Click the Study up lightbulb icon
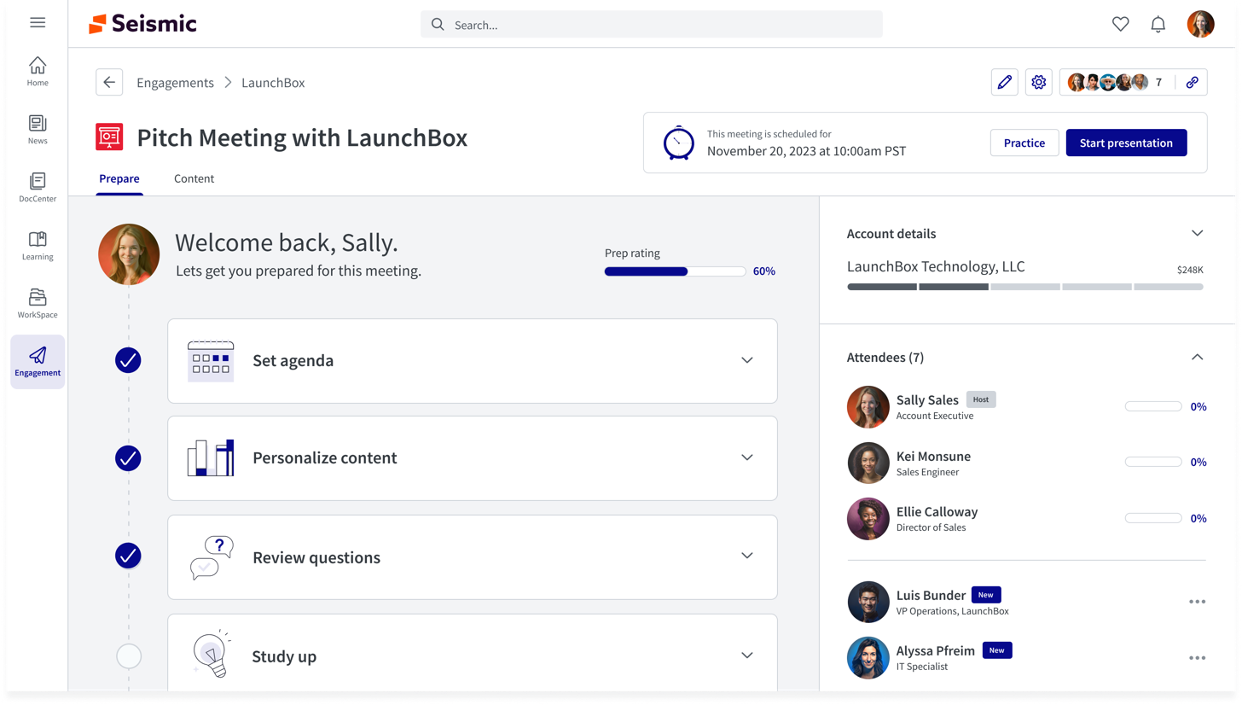Image resolution: width=1242 pixels, height=706 pixels. point(211,655)
